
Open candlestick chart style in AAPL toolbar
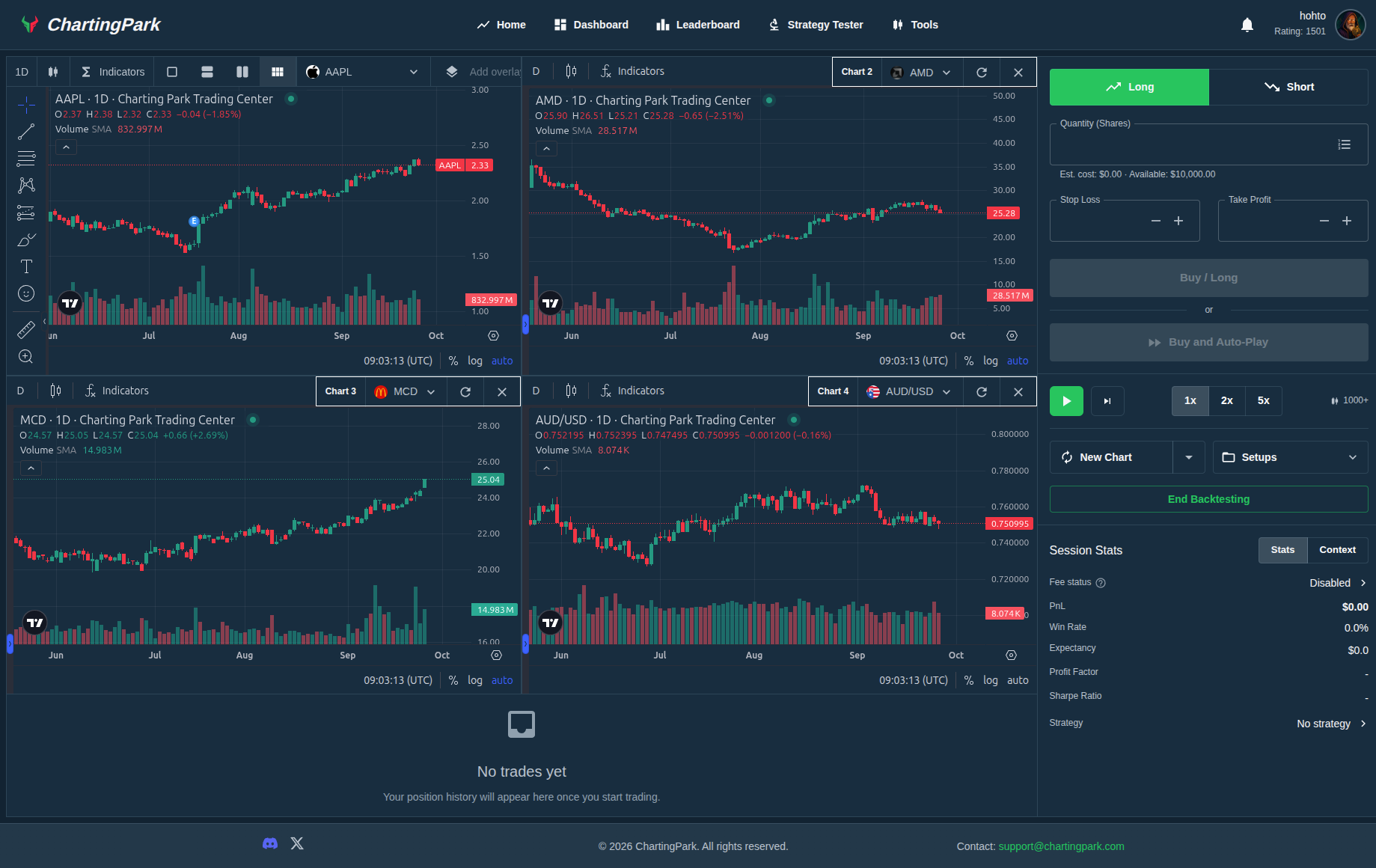(x=53, y=72)
